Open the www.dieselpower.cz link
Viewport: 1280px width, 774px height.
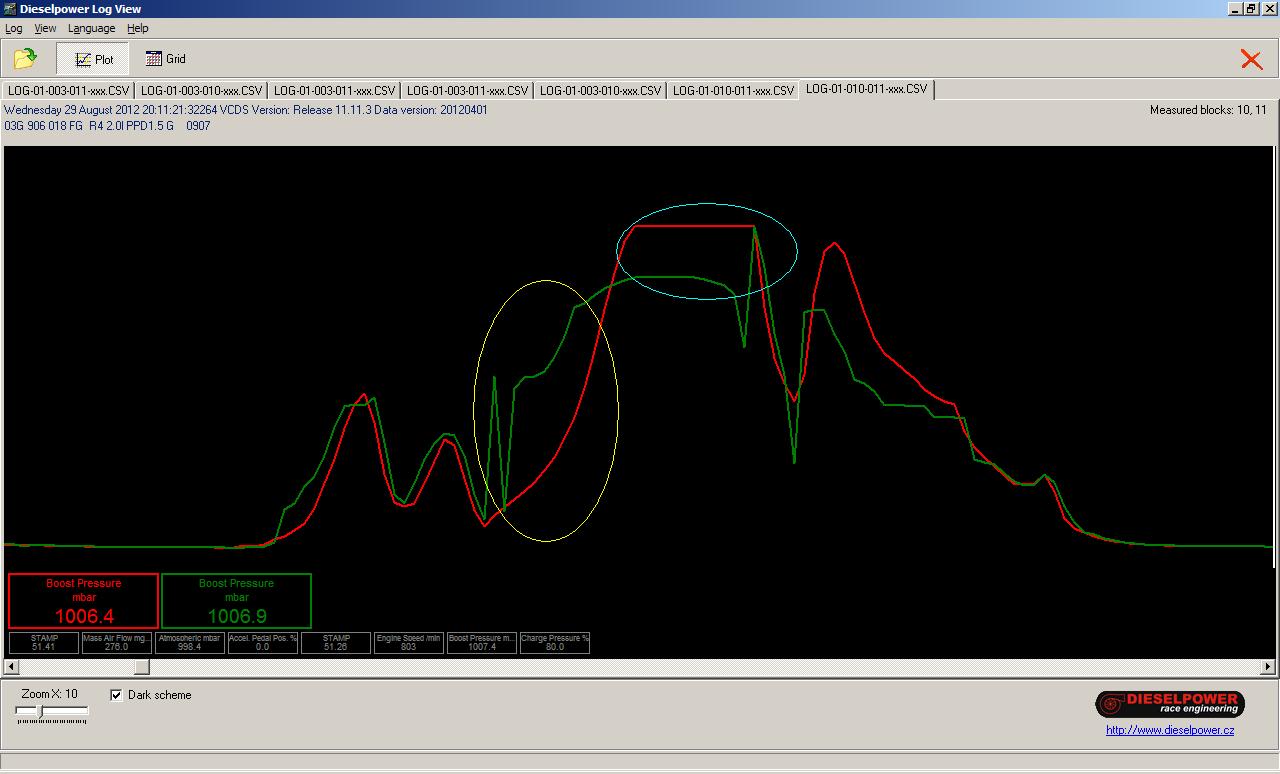(x=1169, y=730)
